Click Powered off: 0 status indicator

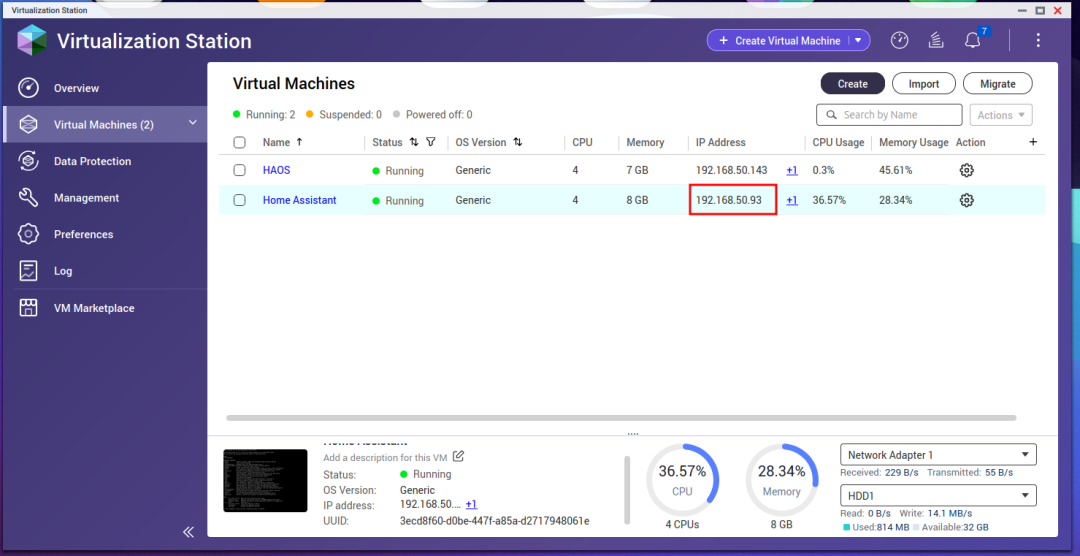[x=433, y=114]
